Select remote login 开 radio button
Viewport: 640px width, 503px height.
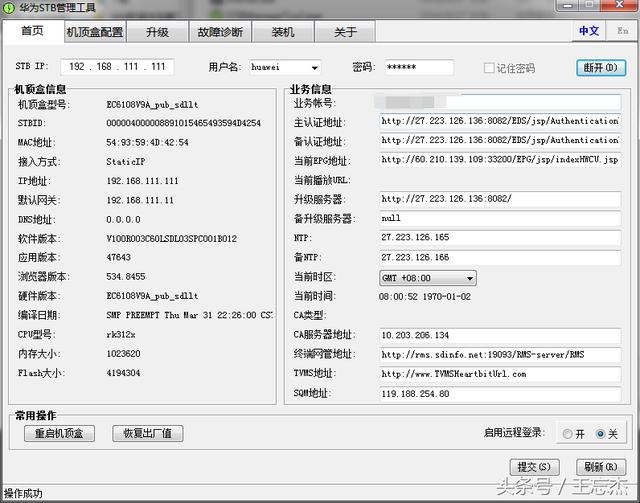click(x=567, y=434)
